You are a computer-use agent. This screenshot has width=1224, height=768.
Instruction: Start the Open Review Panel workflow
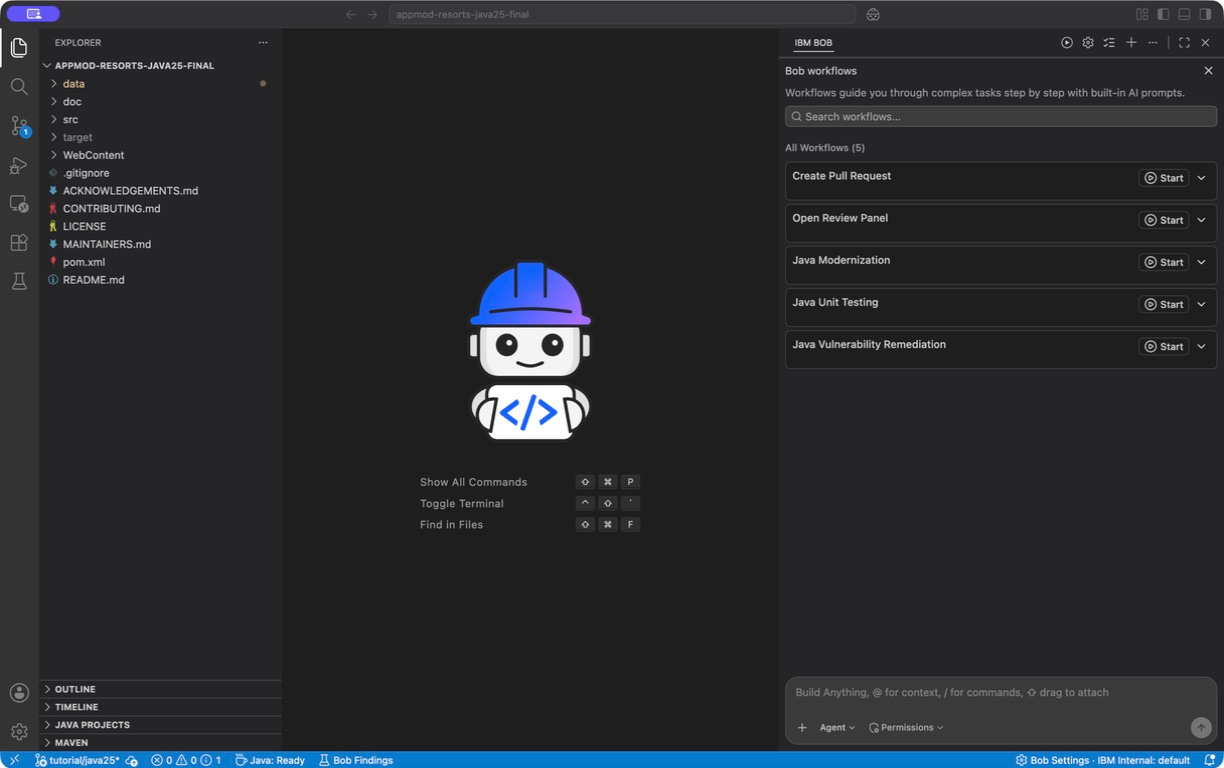[x=1164, y=220]
